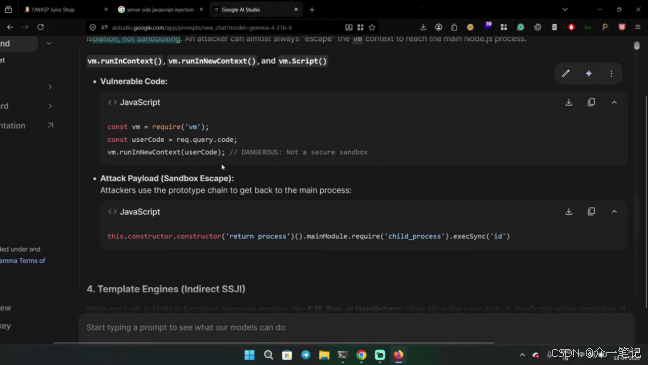The image size is (648, 365).
Task: Open the Windows Start menu
Action: tap(250, 355)
